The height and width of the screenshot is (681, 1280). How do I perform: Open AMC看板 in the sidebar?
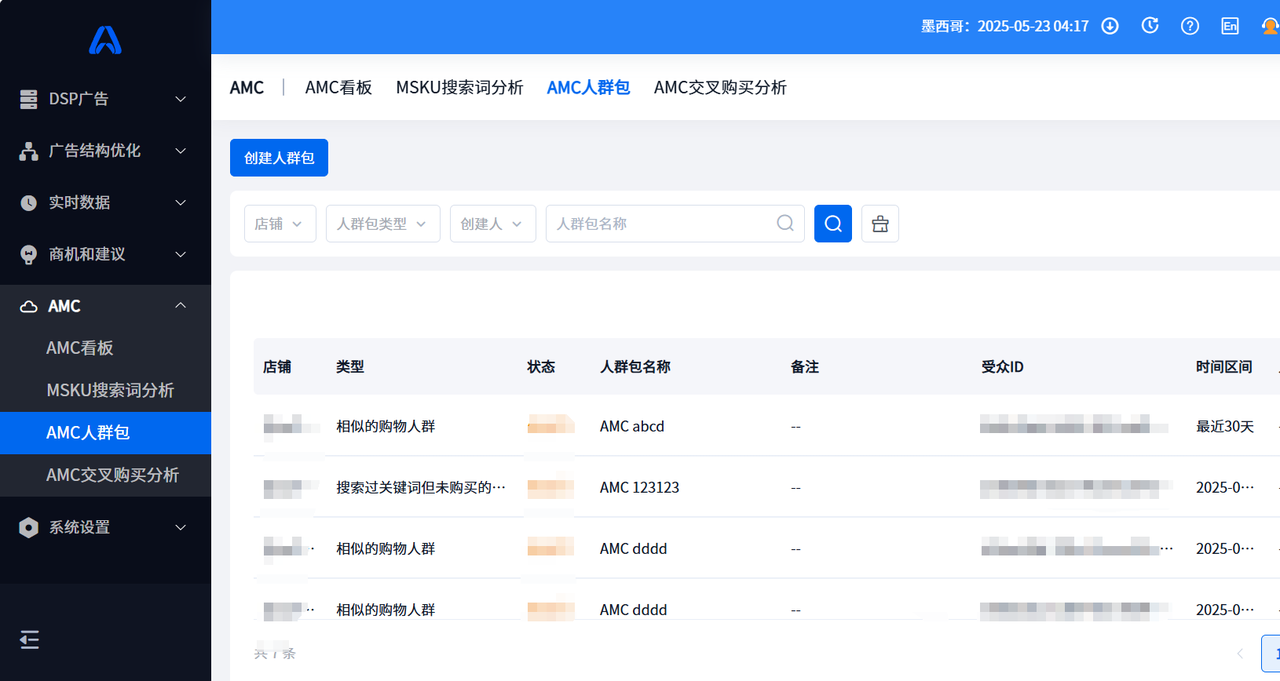click(105, 348)
